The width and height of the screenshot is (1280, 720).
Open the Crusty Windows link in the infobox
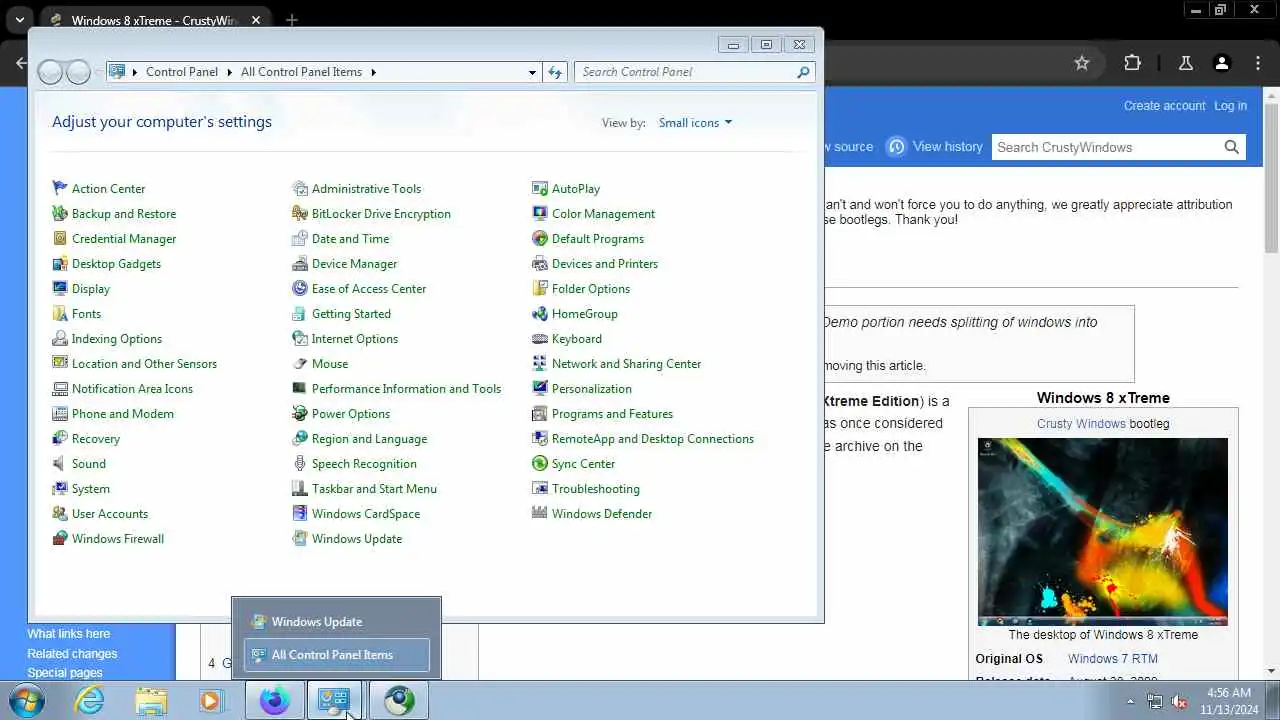point(1081,424)
